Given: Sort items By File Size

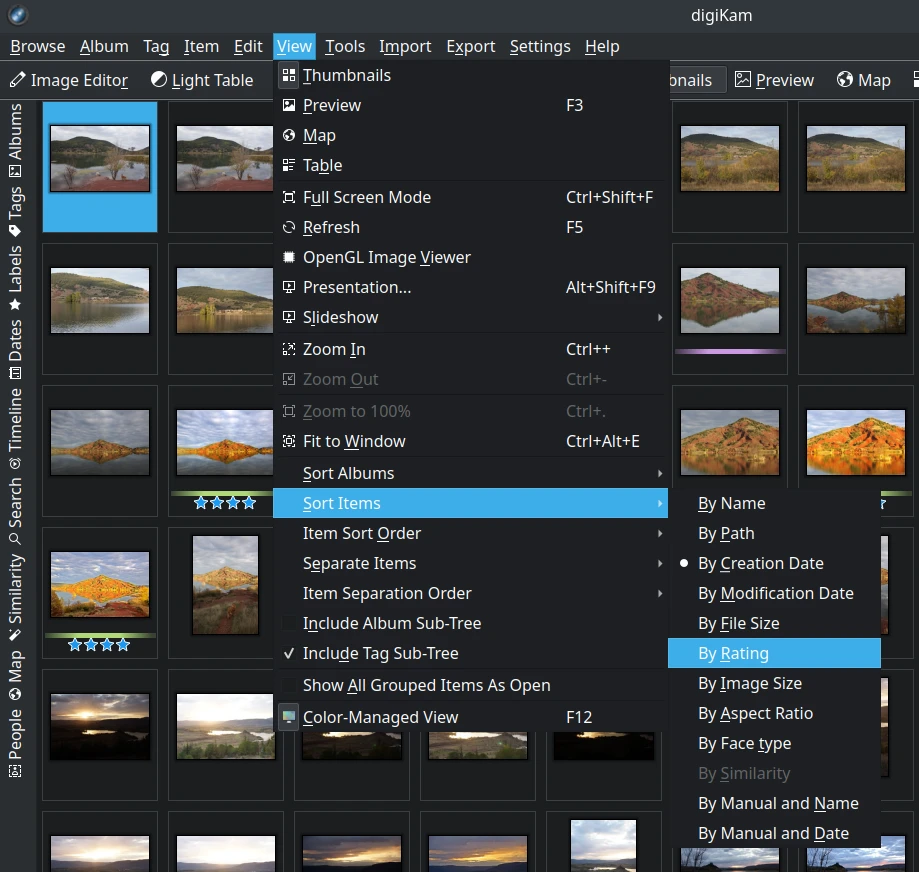Looking at the screenshot, I should point(774,623).
